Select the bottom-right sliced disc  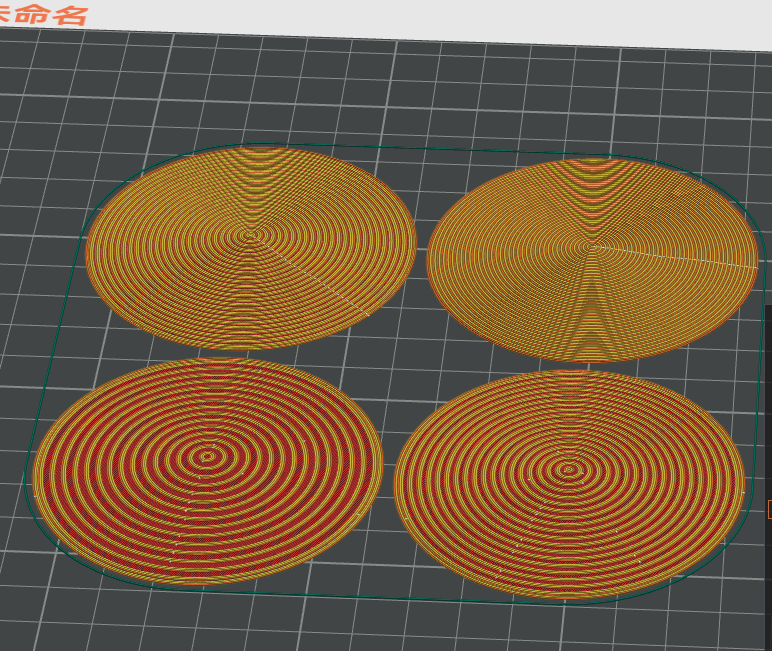point(570,486)
